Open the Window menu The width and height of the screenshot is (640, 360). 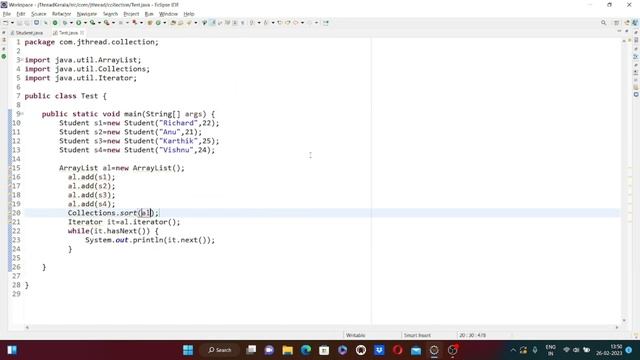168,14
